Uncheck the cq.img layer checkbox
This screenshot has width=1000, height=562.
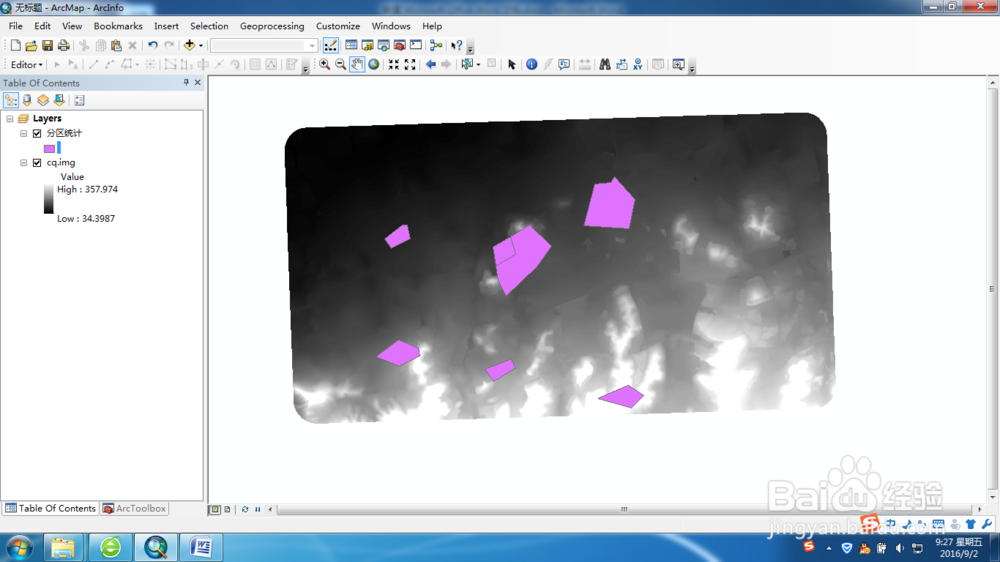click(37, 163)
